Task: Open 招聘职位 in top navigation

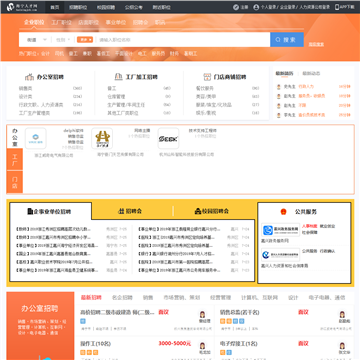Action: (77, 7)
